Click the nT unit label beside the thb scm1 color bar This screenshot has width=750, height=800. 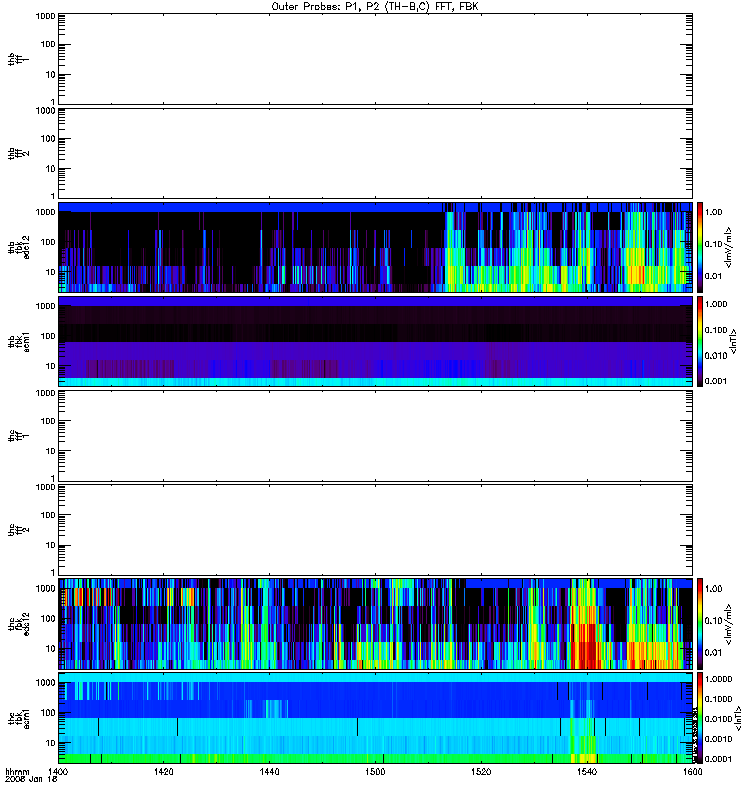coord(733,342)
